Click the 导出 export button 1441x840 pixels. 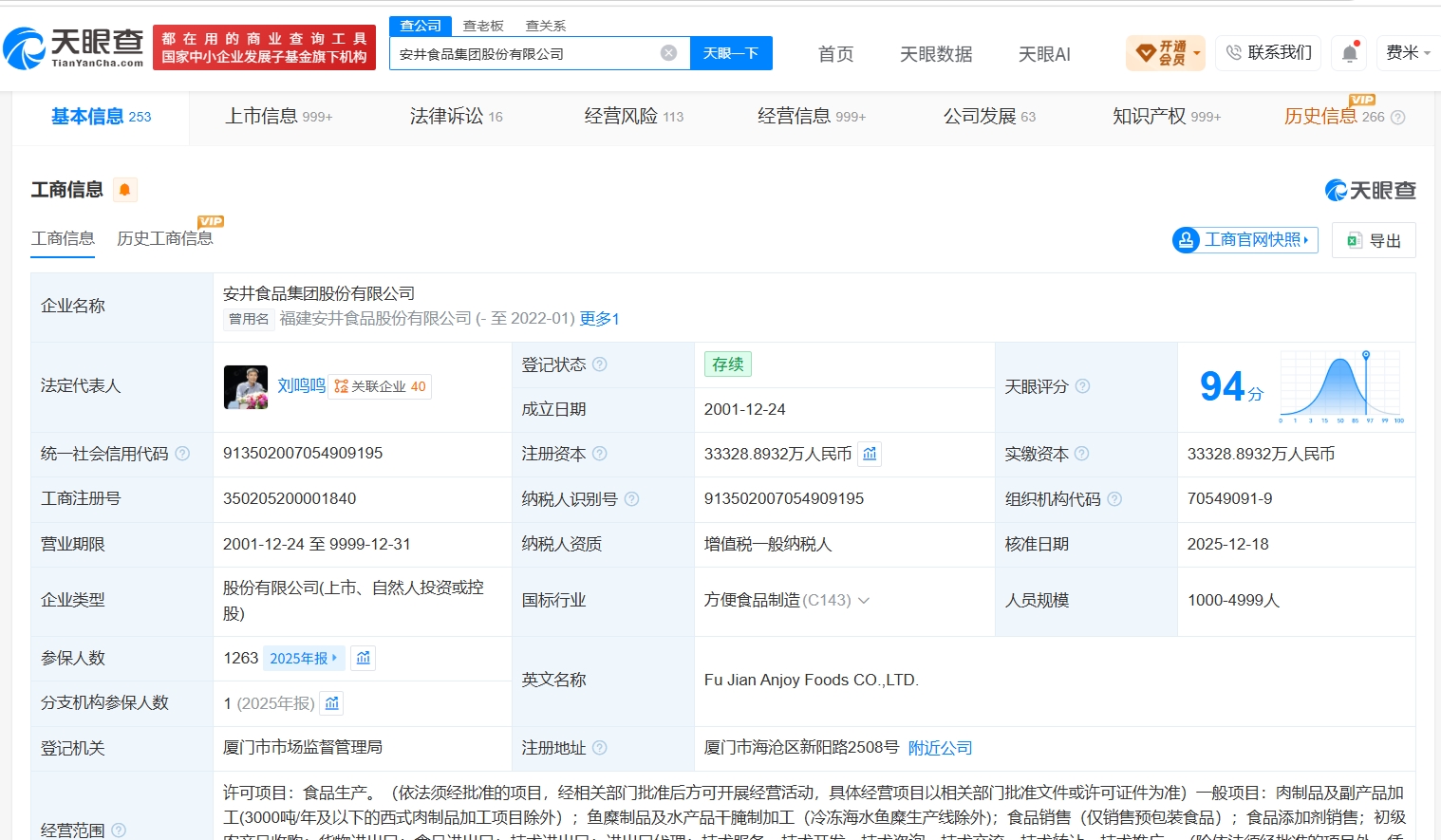point(1374,240)
